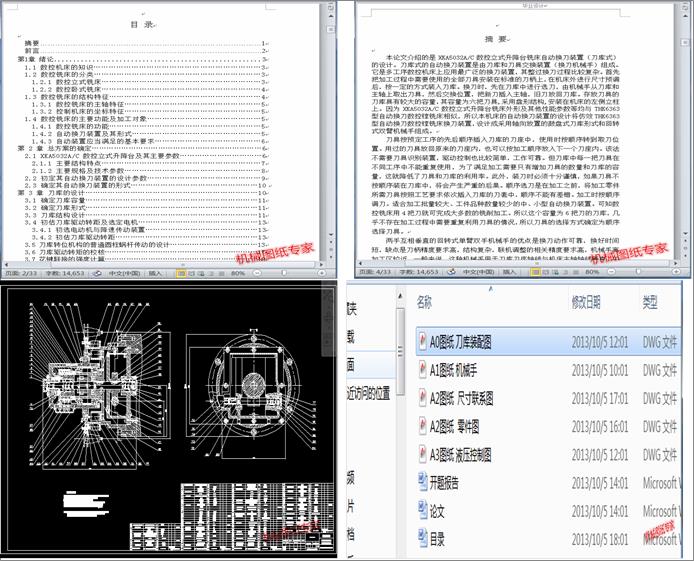694x561 pixels.
Task: Click 字数: 14,653 in page 2/33 window
Action: click(65, 273)
